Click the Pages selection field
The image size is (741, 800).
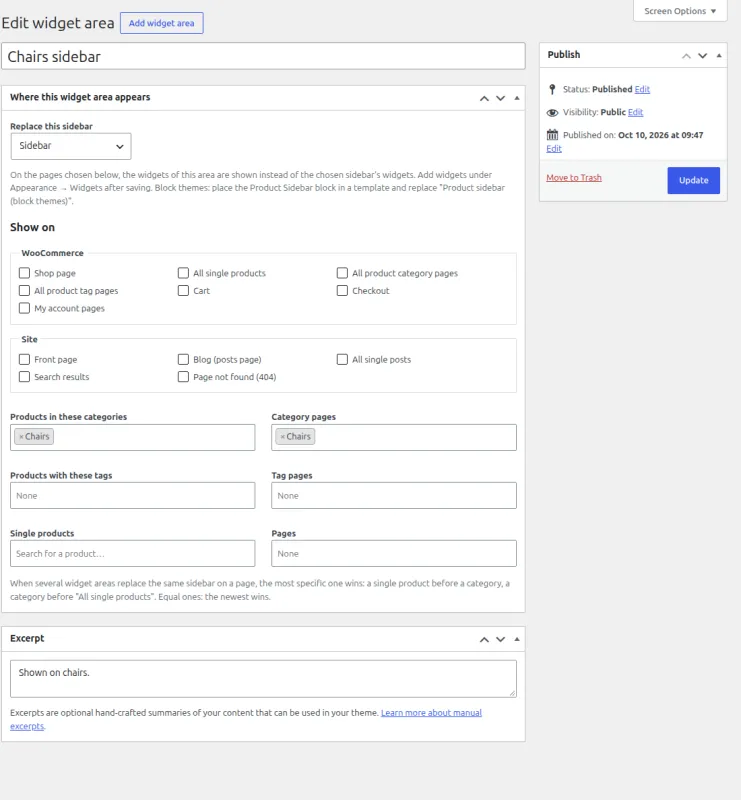pos(394,554)
